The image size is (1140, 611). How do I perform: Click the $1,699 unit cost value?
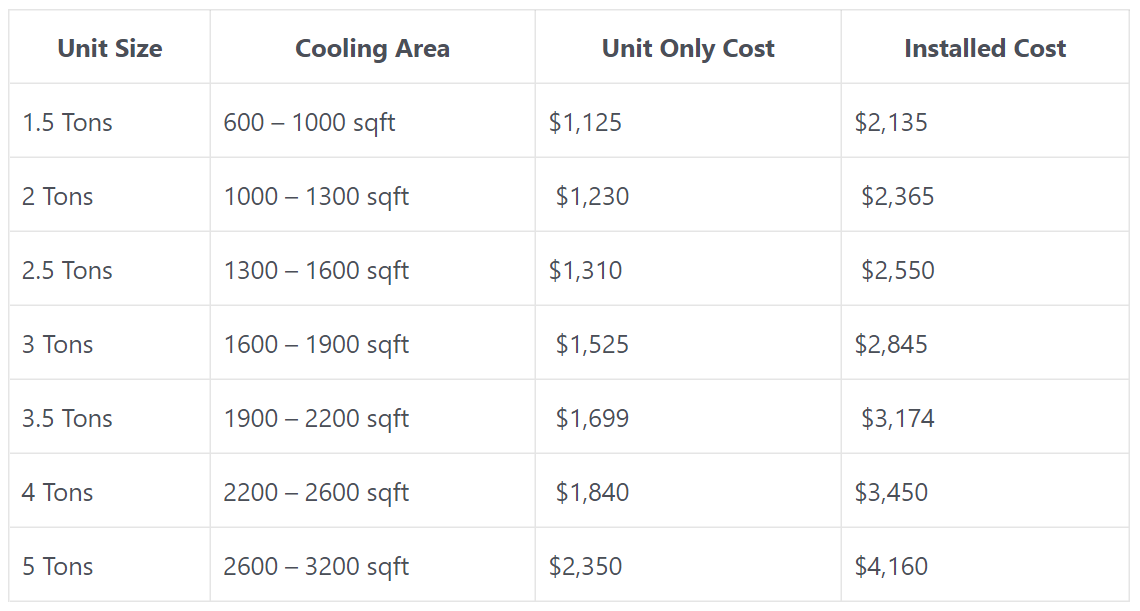(592, 418)
